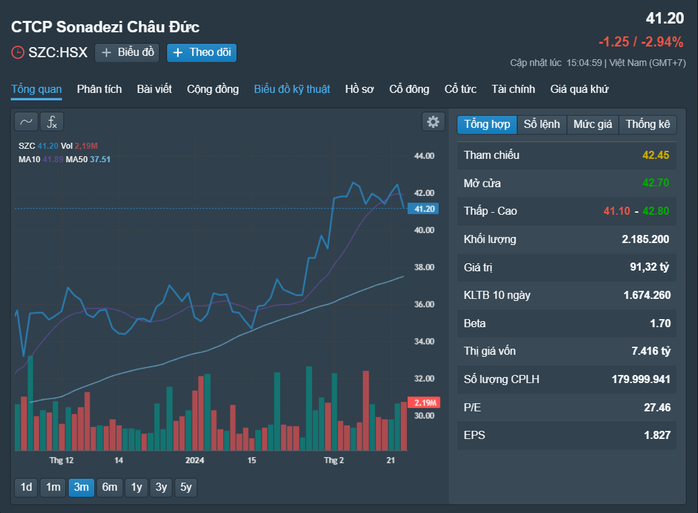Click the MA10 41.89 legend entry
This screenshot has height=513, width=698.
[41, 159]
